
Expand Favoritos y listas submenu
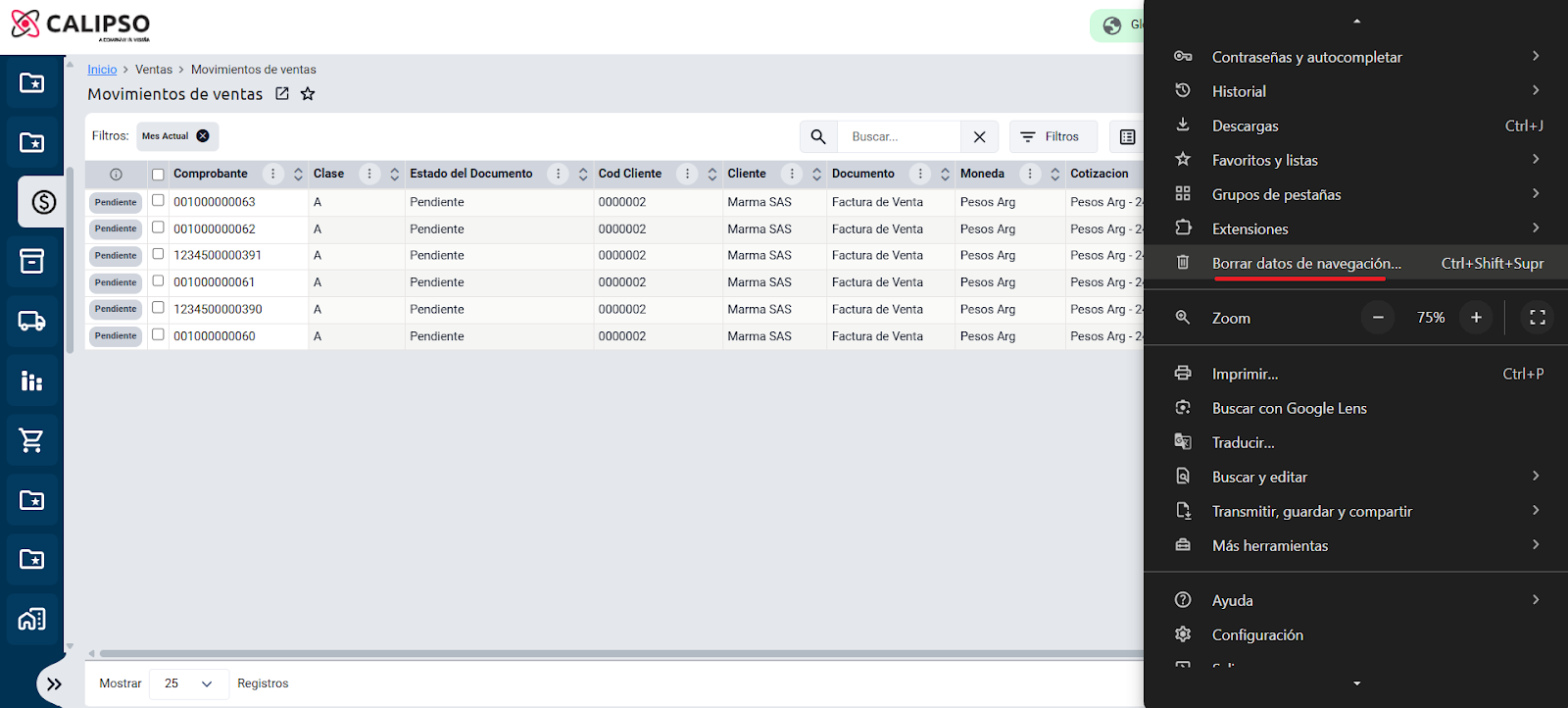tap(1356, 160)
